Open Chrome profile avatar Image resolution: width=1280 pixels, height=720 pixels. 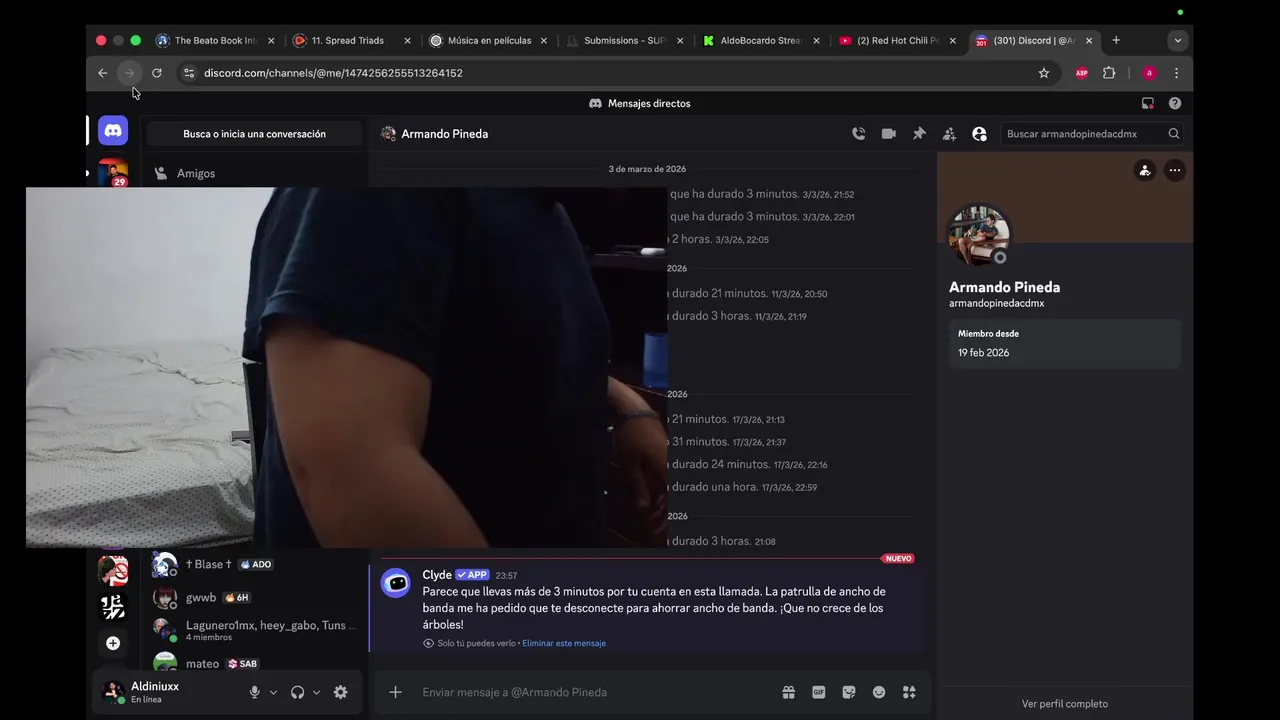coord(1149,73)
